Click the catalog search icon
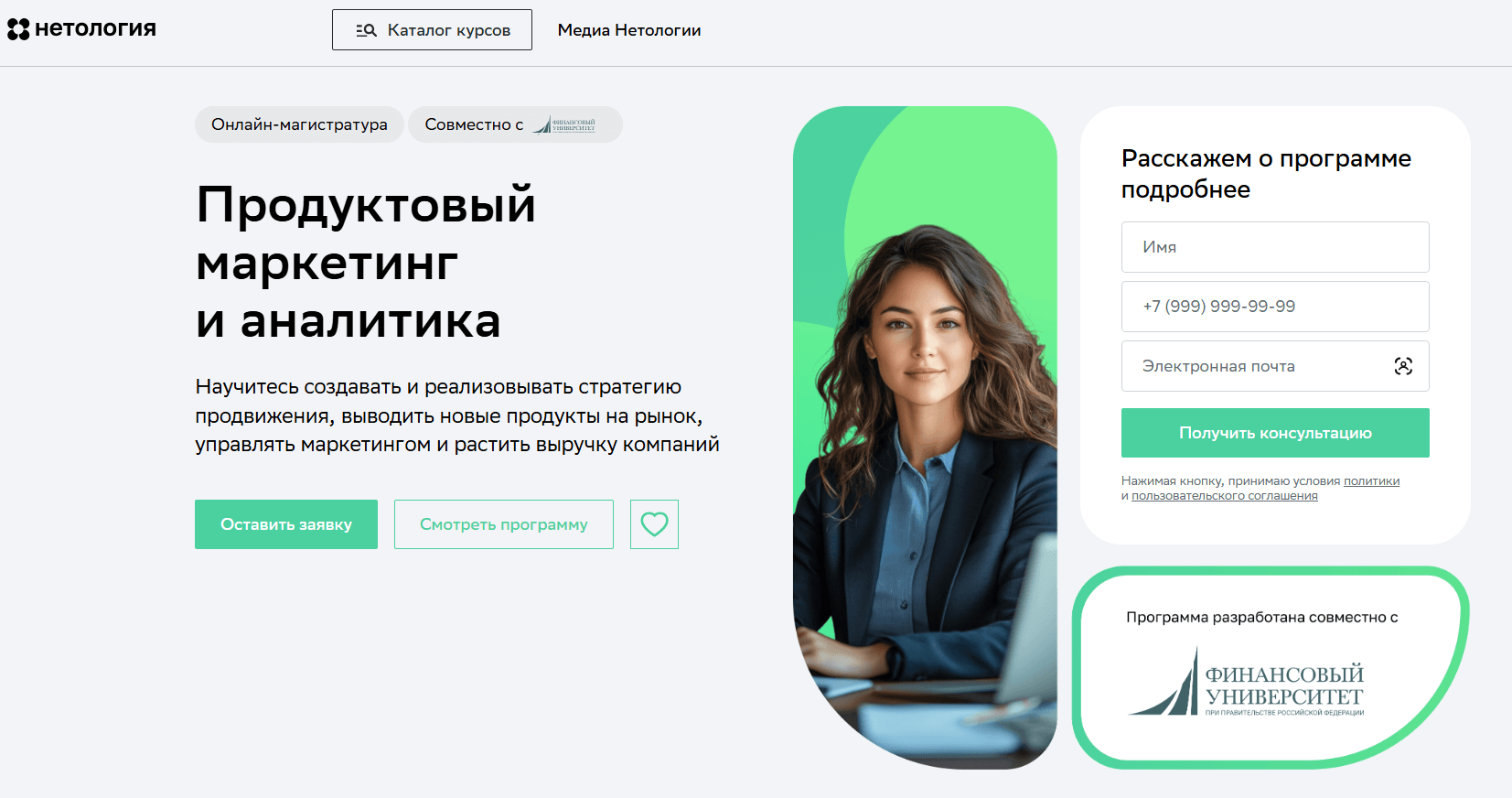The image size is (1512, 798). (366, 30)
